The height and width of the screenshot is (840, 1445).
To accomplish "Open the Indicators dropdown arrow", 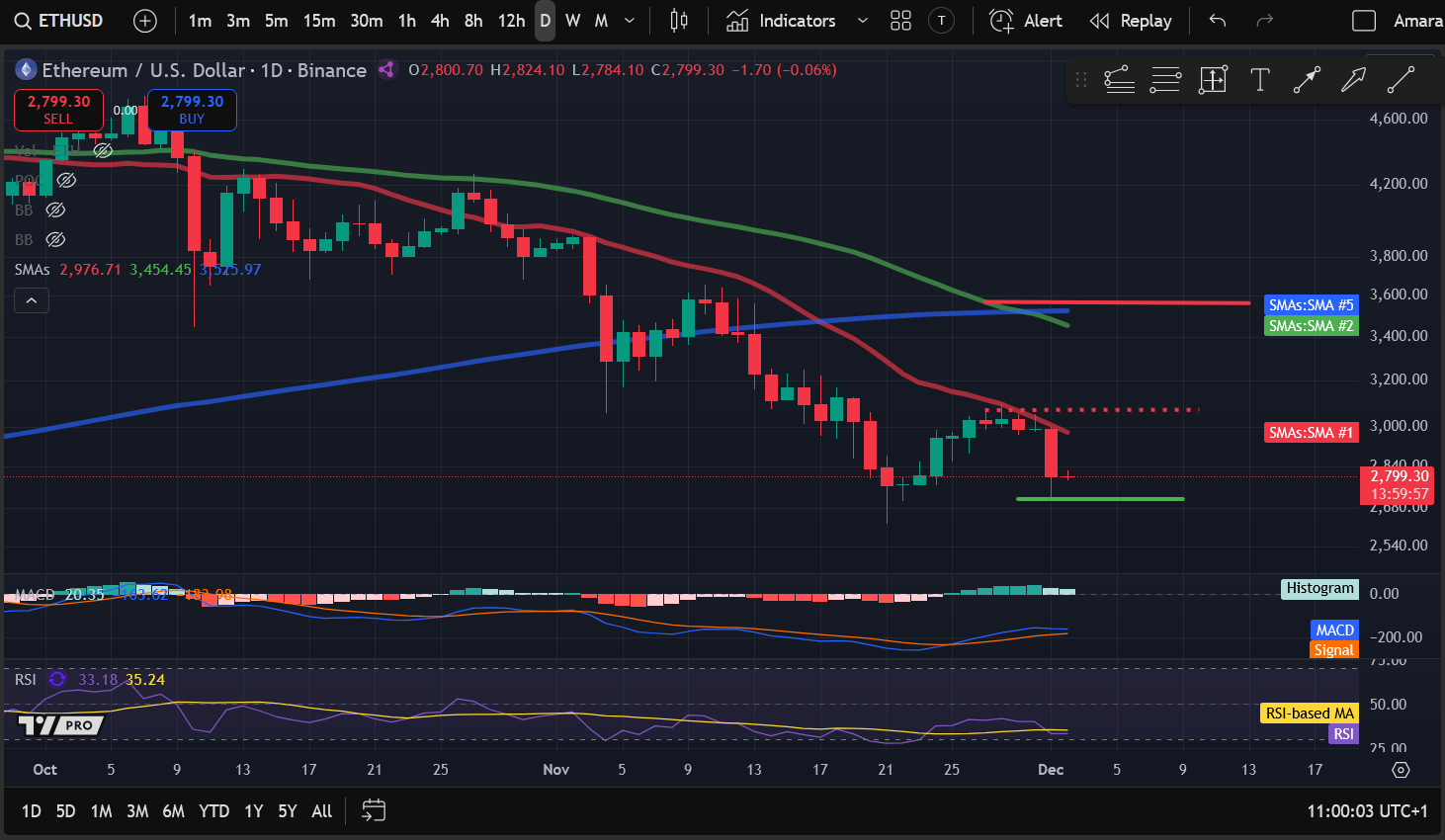I will click(x=862, y=20).
